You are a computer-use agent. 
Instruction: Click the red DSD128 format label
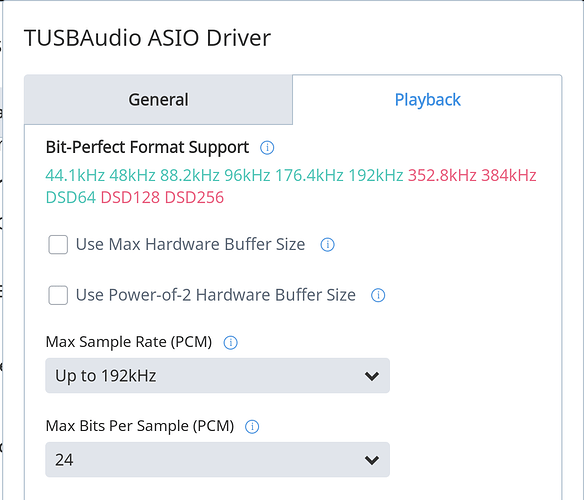tap(130, 197)
